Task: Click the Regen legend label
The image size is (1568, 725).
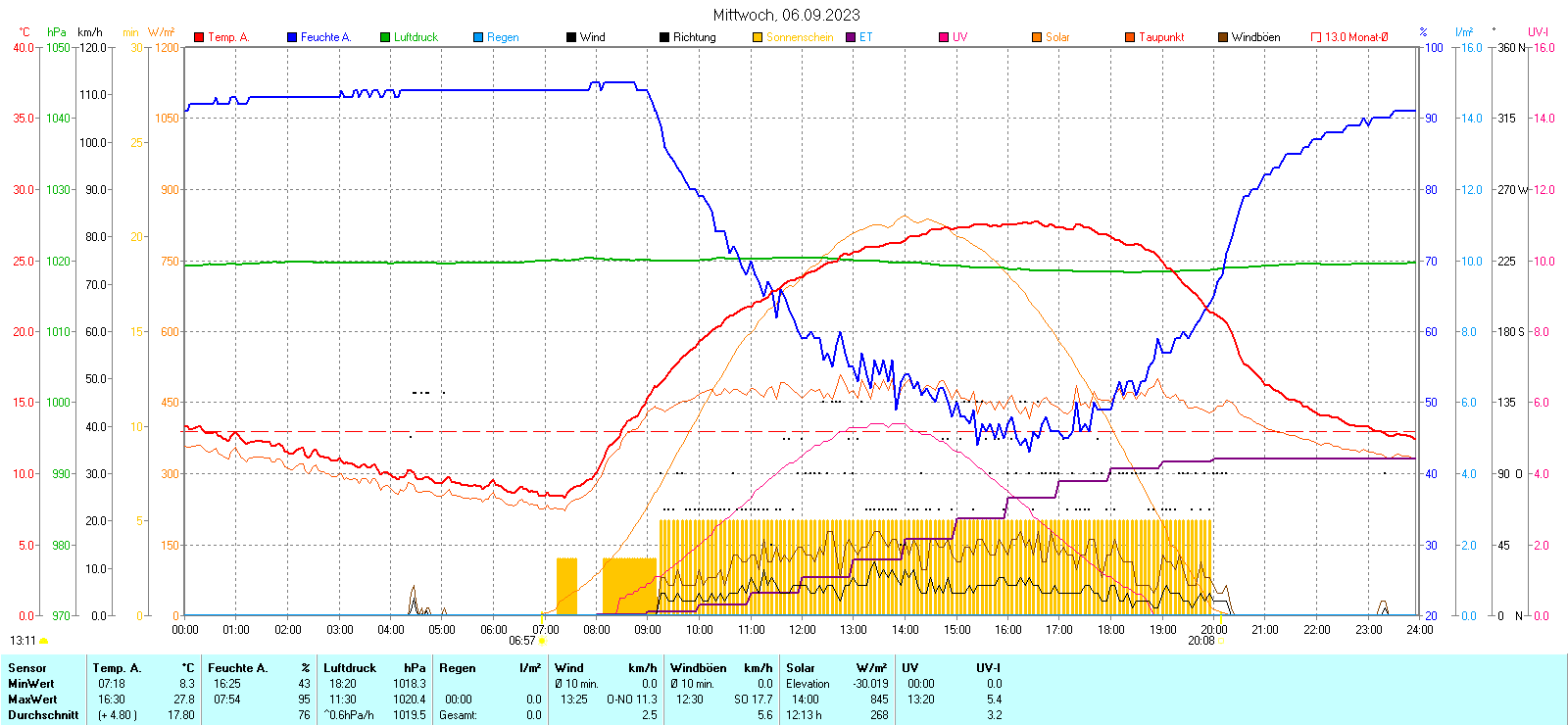Action: coord(503,37)
